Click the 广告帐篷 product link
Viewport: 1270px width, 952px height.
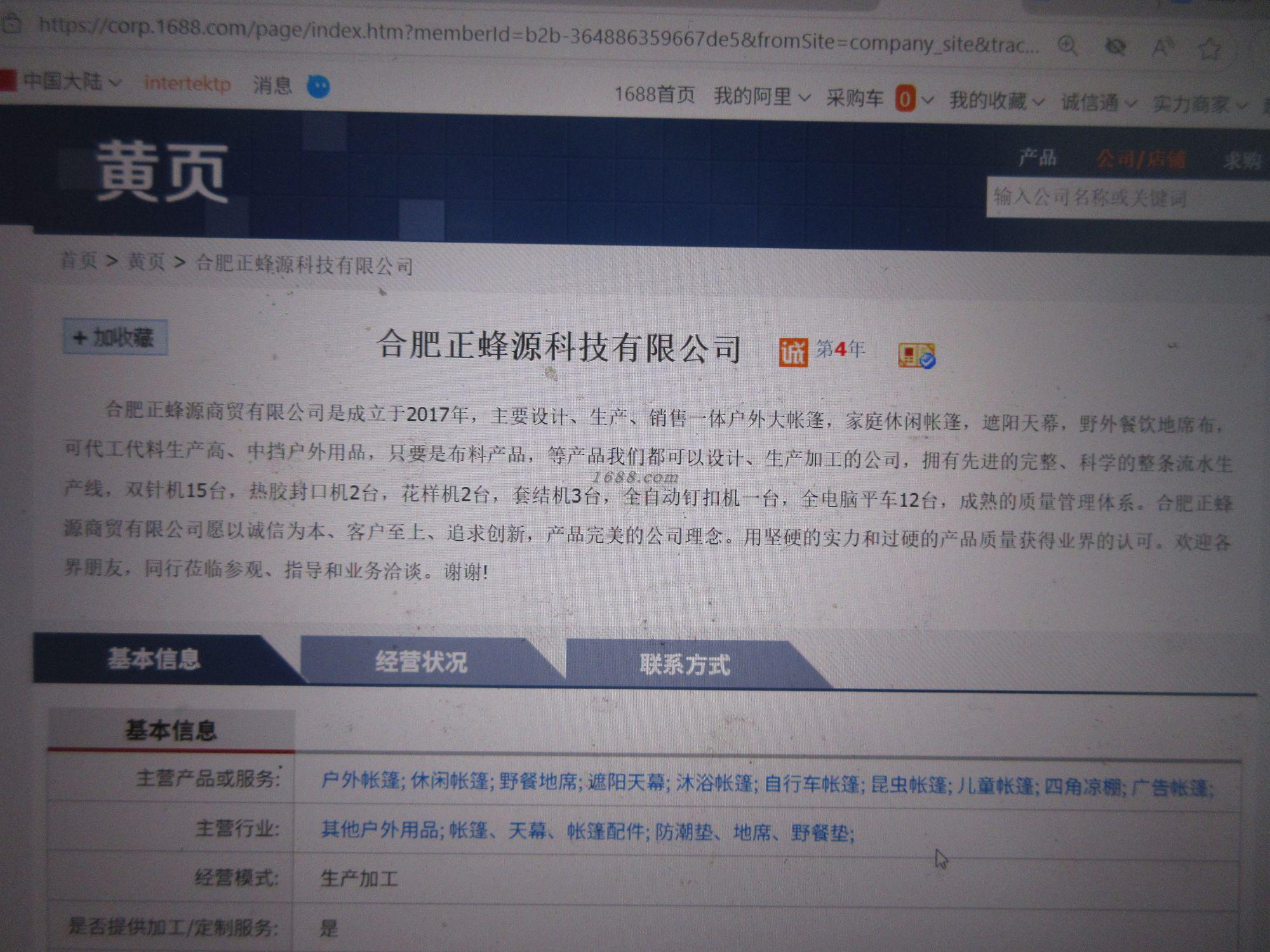[1170, 788]
